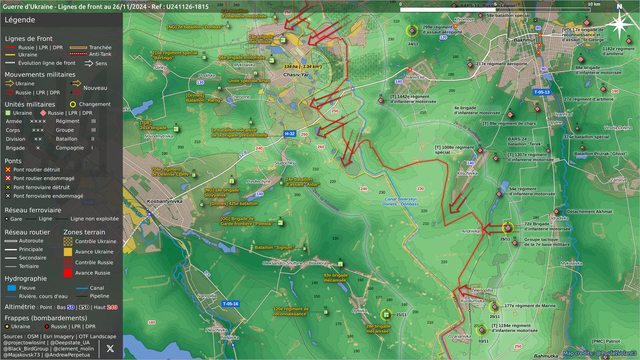Click the north compass star
Screen dimensions: 640x360
click(619, 24)
